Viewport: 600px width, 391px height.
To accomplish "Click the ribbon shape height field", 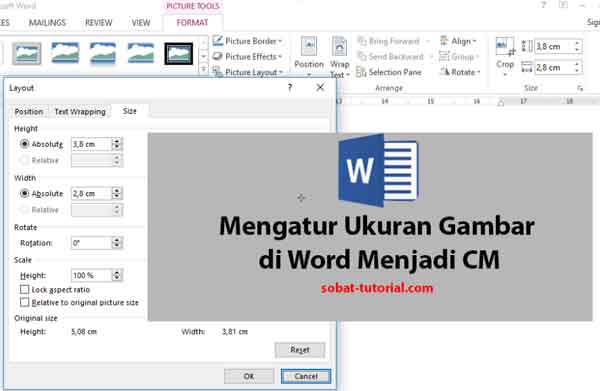I will (x=554, y=47).
